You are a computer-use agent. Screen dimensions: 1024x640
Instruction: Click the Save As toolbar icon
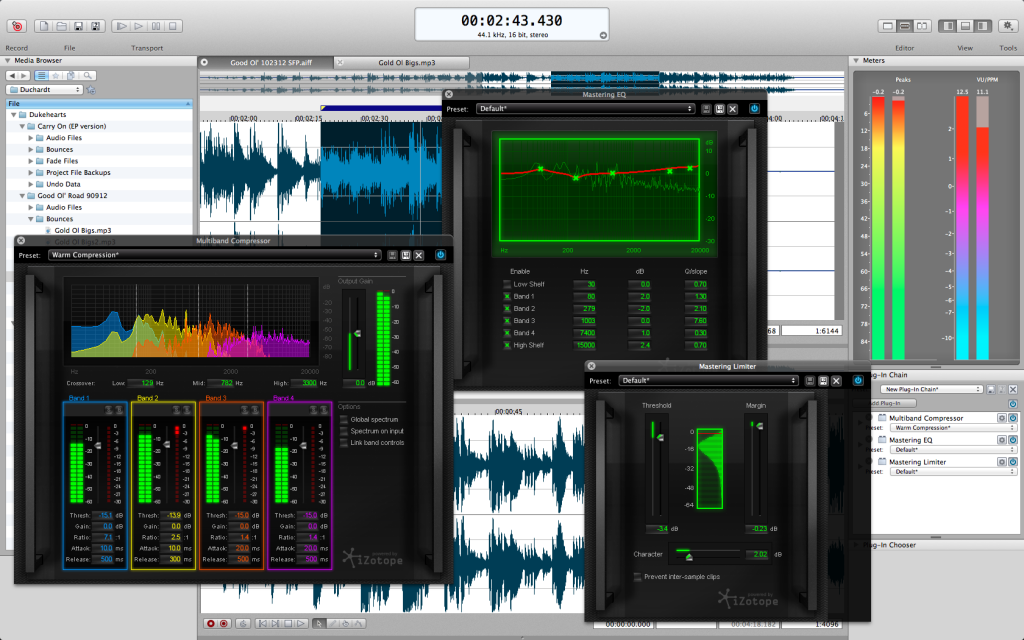click(96, 26)
